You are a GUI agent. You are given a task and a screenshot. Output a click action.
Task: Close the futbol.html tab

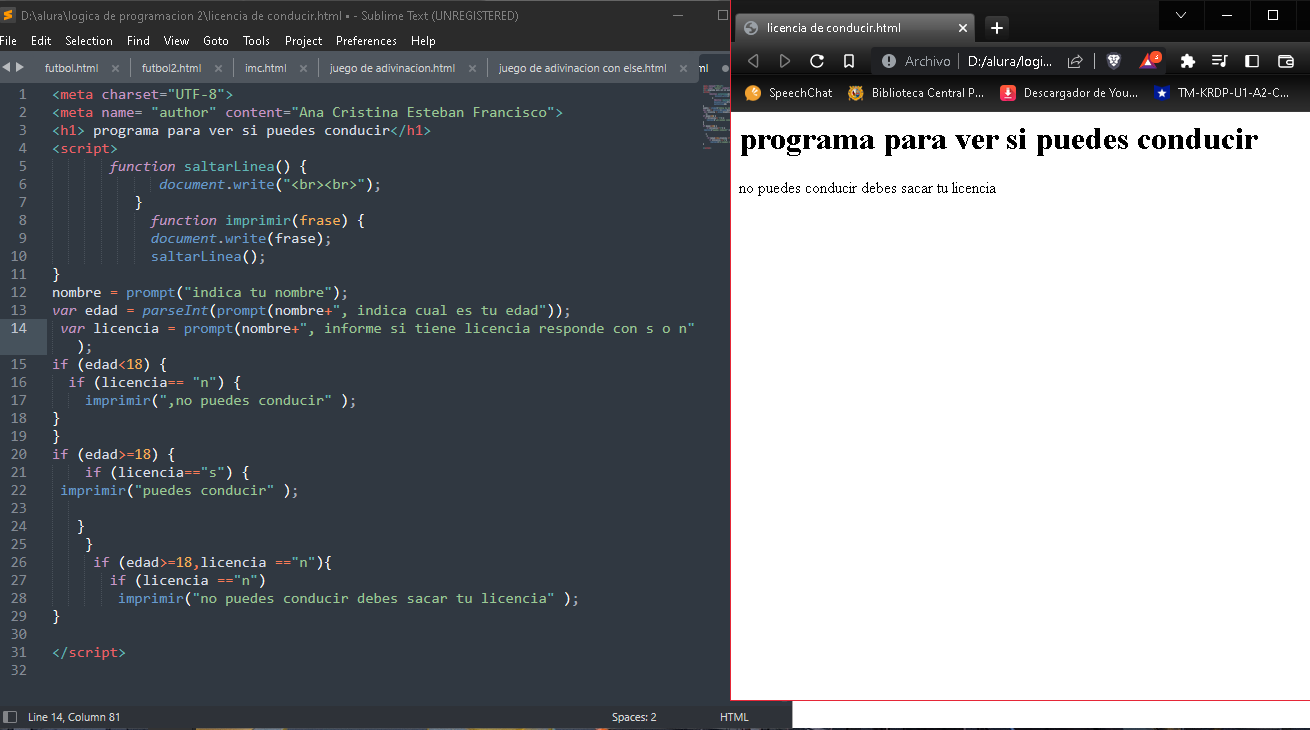pos(115,69)
